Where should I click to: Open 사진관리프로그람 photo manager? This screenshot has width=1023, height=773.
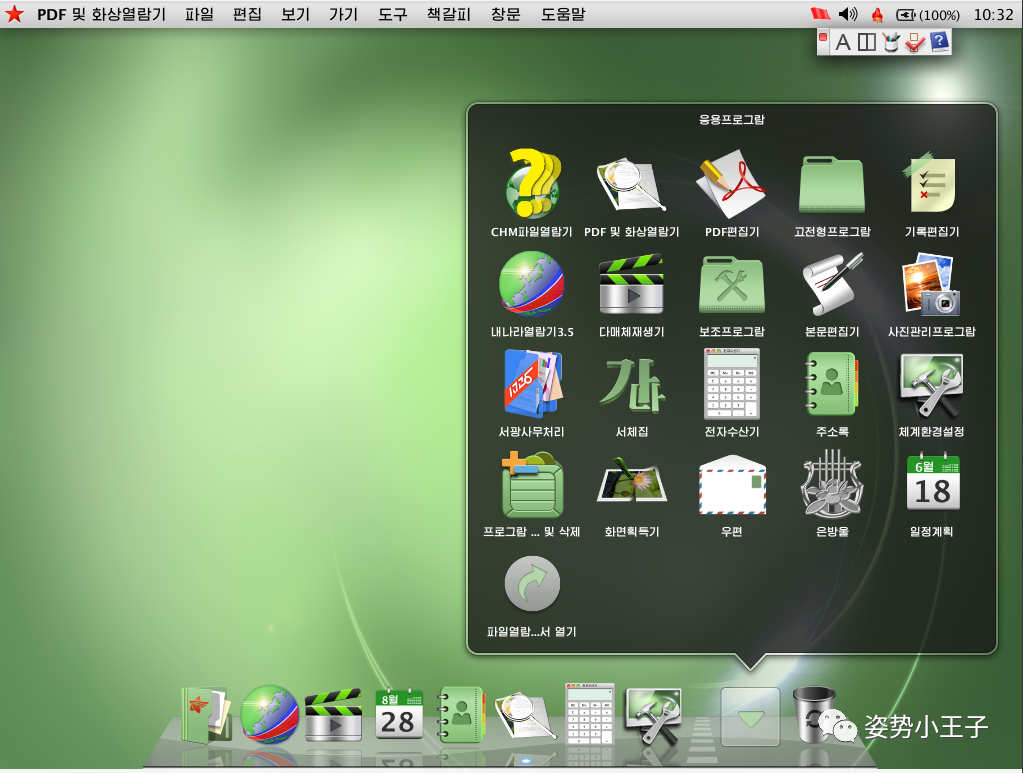[932, 284]
